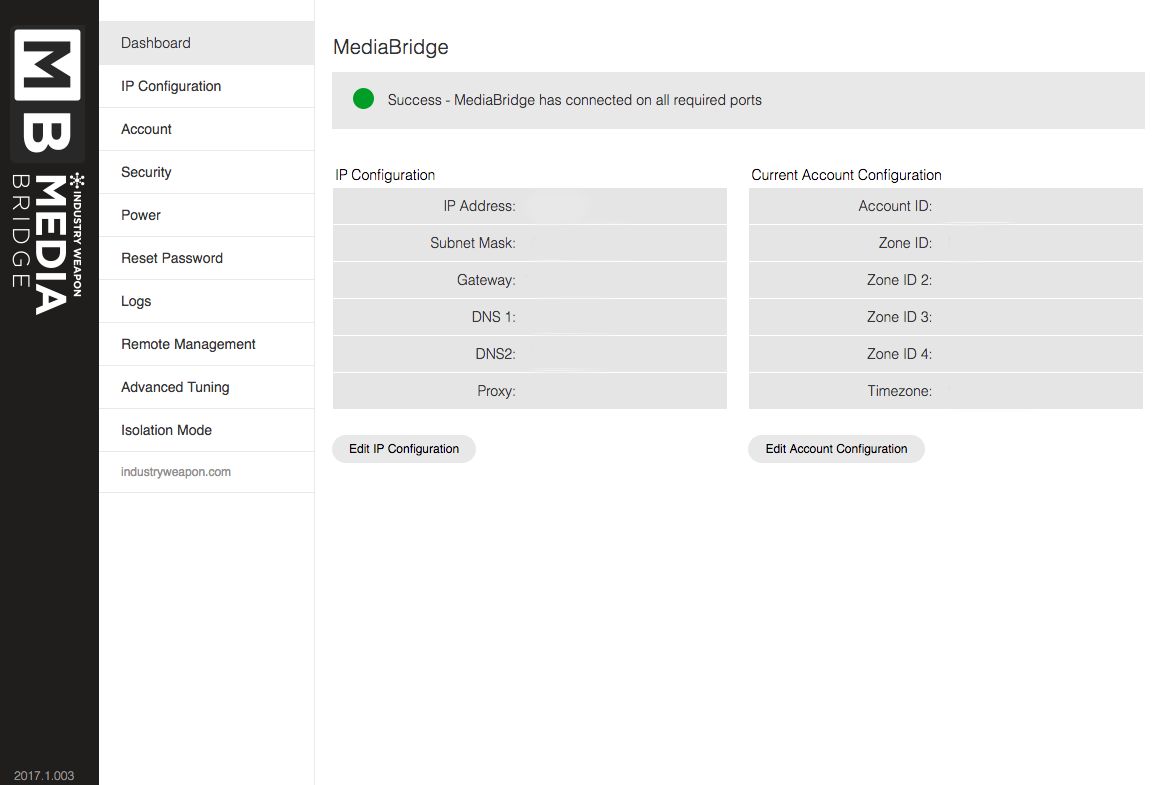The height and width of the screenshot is (785, 1157).
Task: Select the IP Address row
Action: [530, 206]
